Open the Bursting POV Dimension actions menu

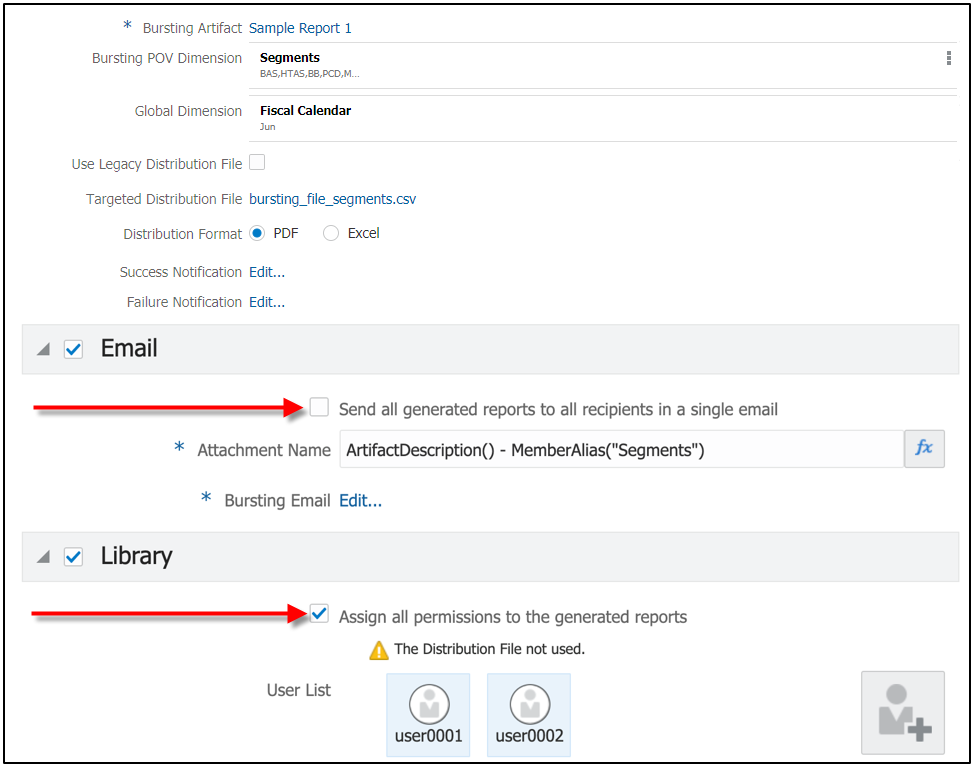point(948,59)
